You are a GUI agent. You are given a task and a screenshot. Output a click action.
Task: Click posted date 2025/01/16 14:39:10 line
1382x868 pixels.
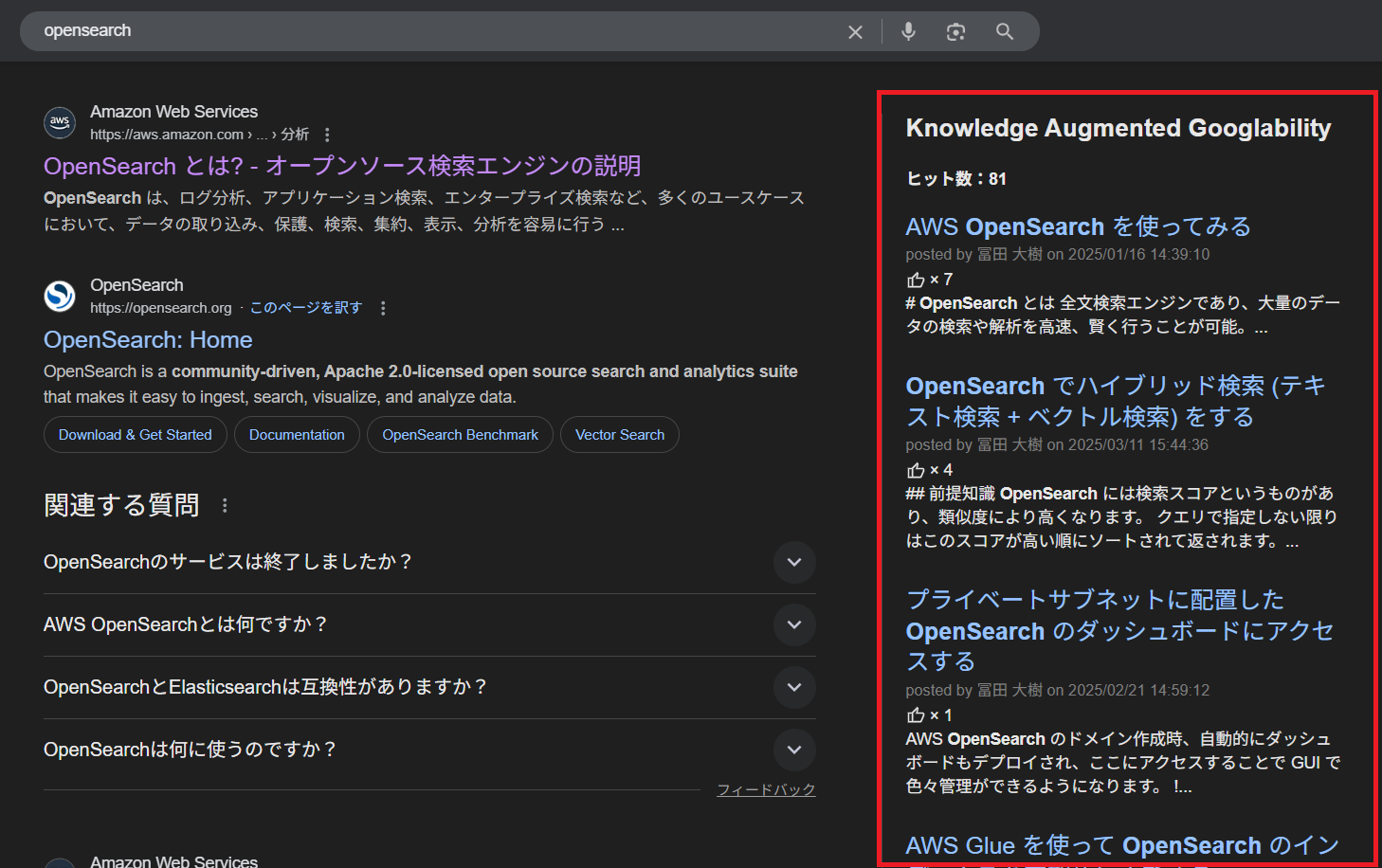point(1057,254)
